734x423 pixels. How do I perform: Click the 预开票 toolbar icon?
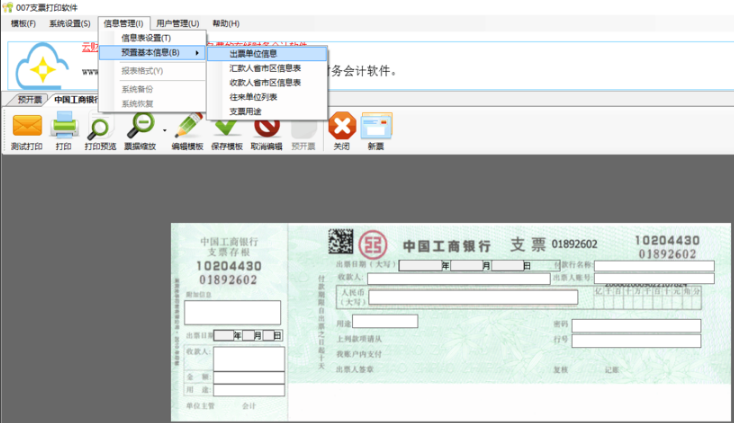(x=303, y=129)
